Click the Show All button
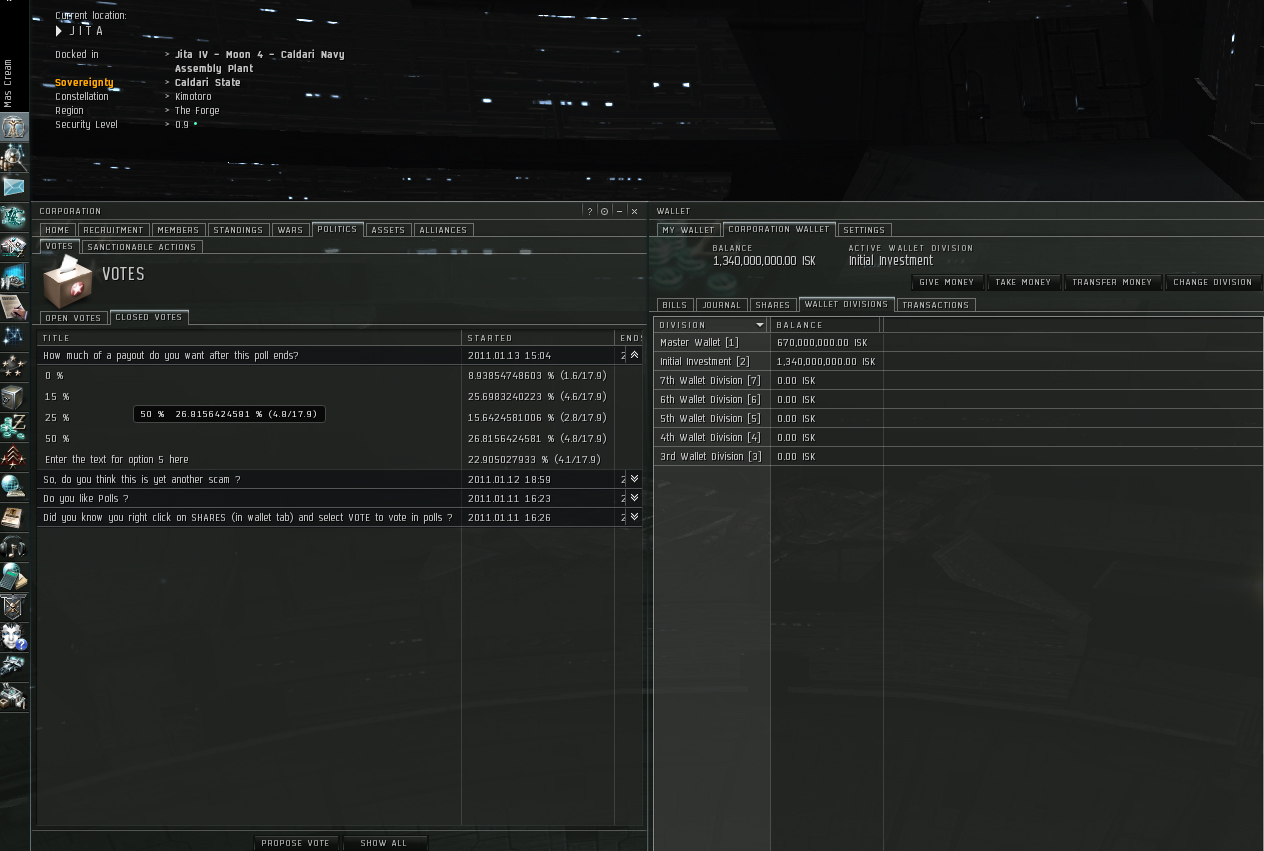The image size is (1264, 851). coord(384,843)
